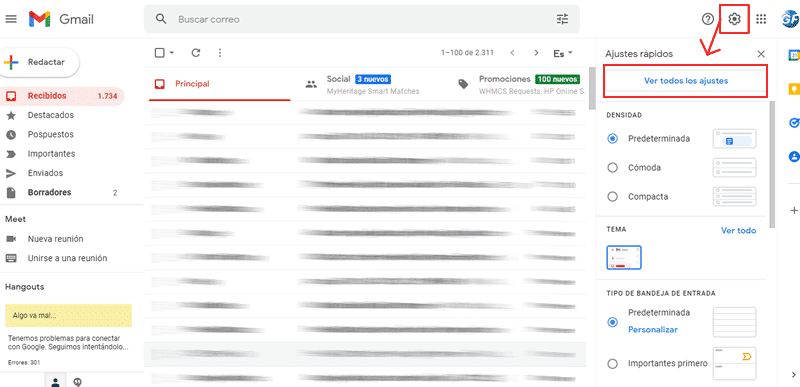
Task: Click the search magnifier icon
Action: [x=161, y=19]
